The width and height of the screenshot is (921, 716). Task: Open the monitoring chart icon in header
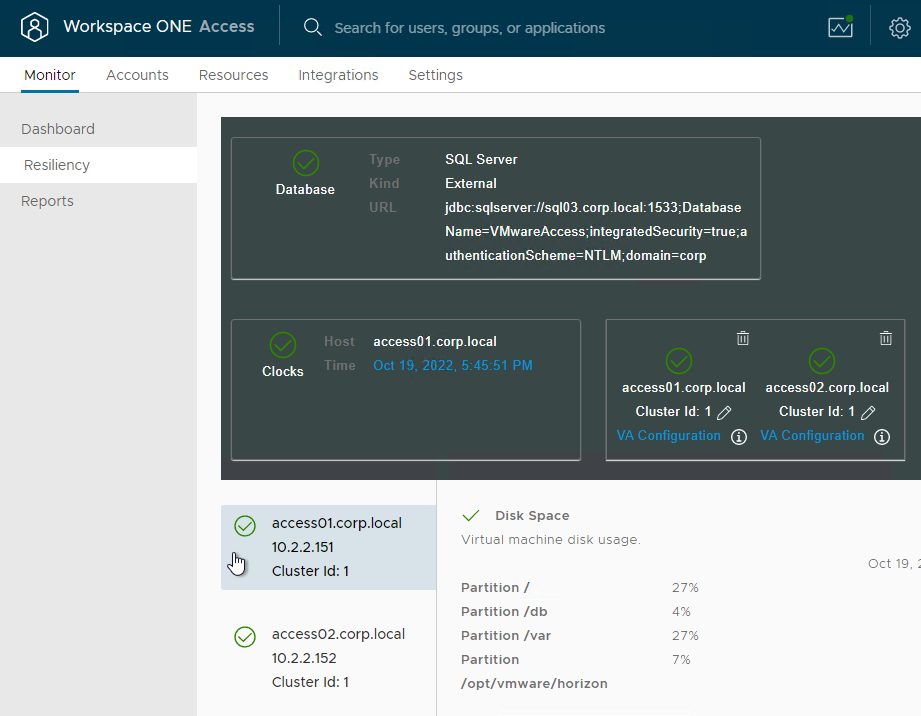[x=841, y=27]
